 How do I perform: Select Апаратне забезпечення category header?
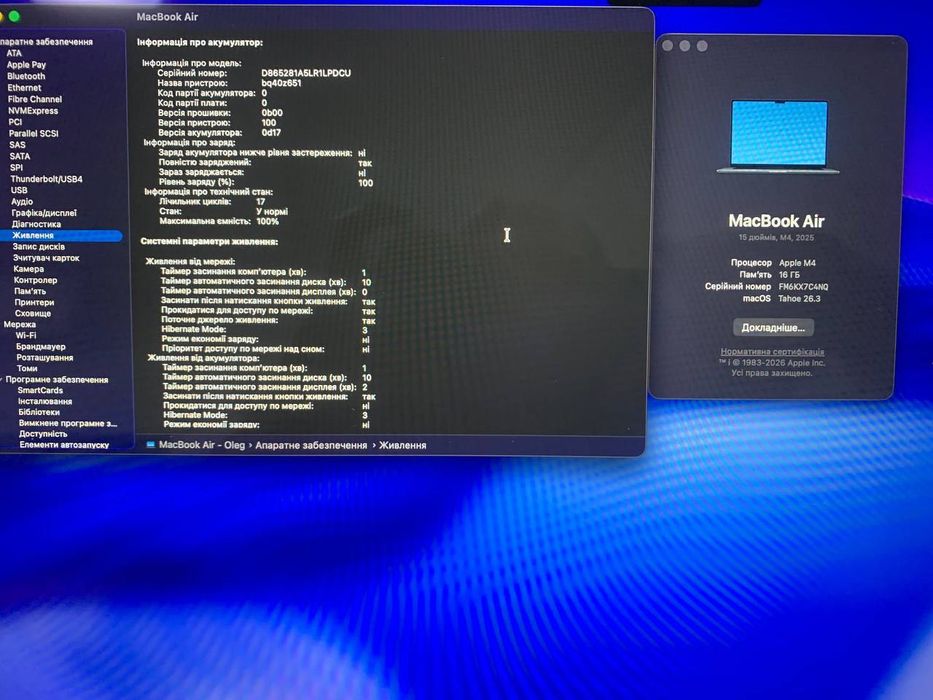(x=46, y=42)
